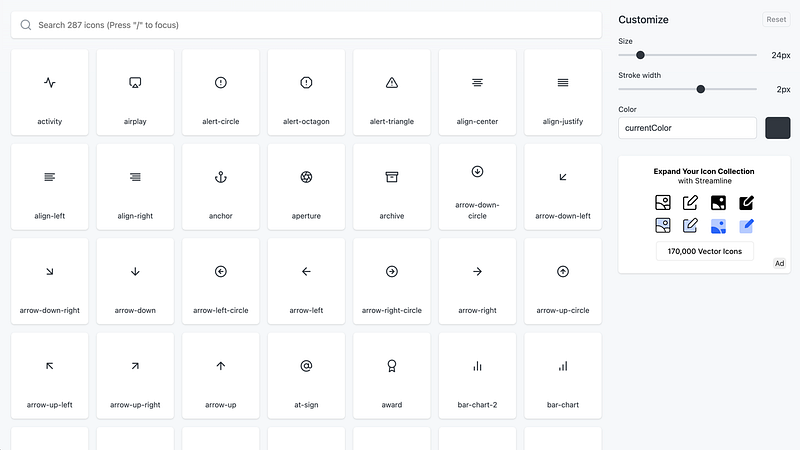The height and width of the screenshot is (450, 800).
Task: Select the arrow-up-right icon
Action: 135,376
